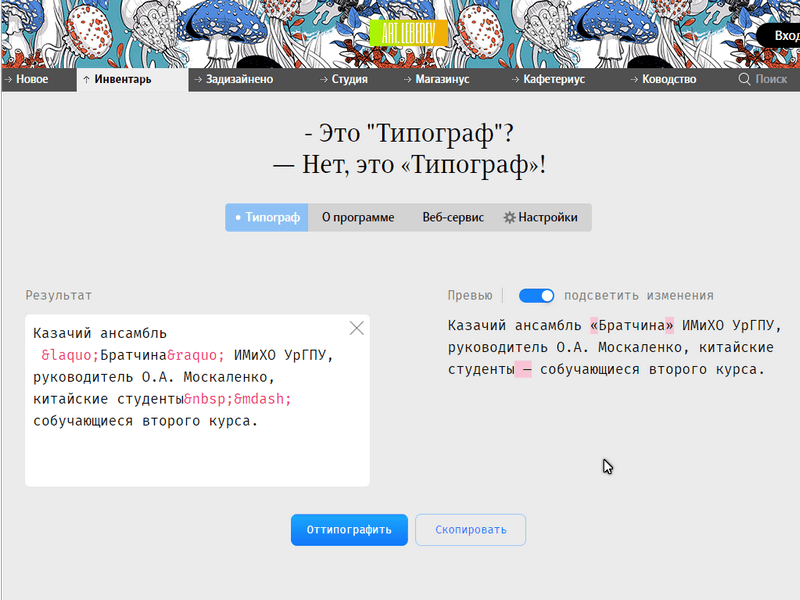Click the heading «Типограф»! line
800x600 pixels.
pyautogui.click(x=410, y=165)
